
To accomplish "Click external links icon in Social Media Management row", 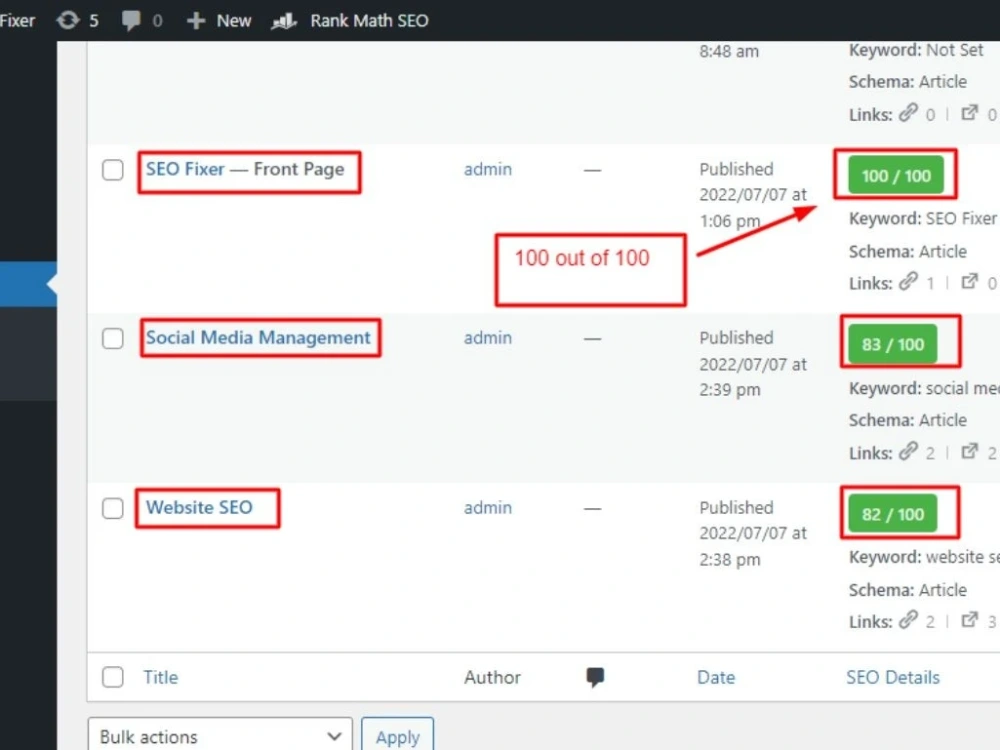I will click(969, 451).
